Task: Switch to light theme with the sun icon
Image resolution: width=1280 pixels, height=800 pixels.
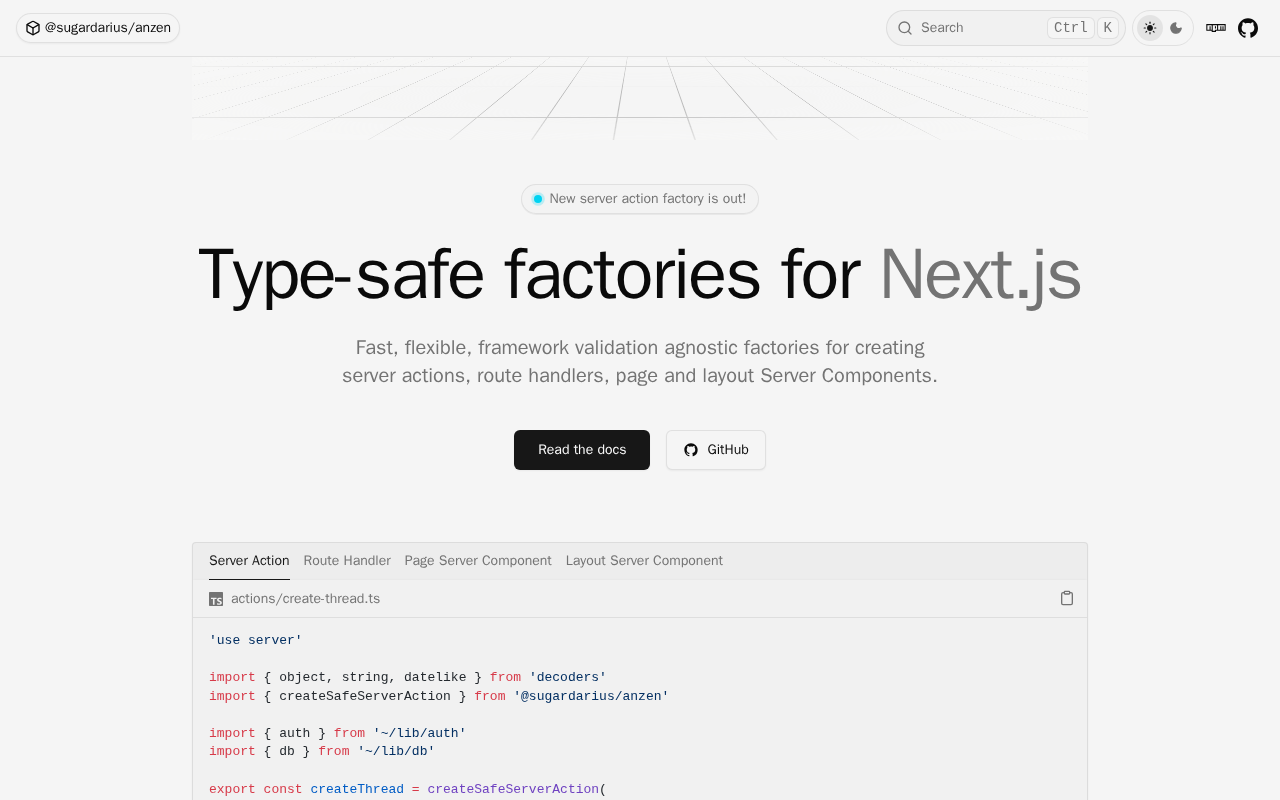Action: pyautogui.click(x=1150, y=28)
